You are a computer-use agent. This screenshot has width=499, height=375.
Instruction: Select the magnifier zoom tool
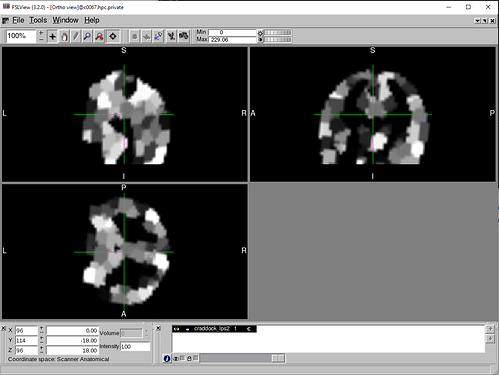87,36
